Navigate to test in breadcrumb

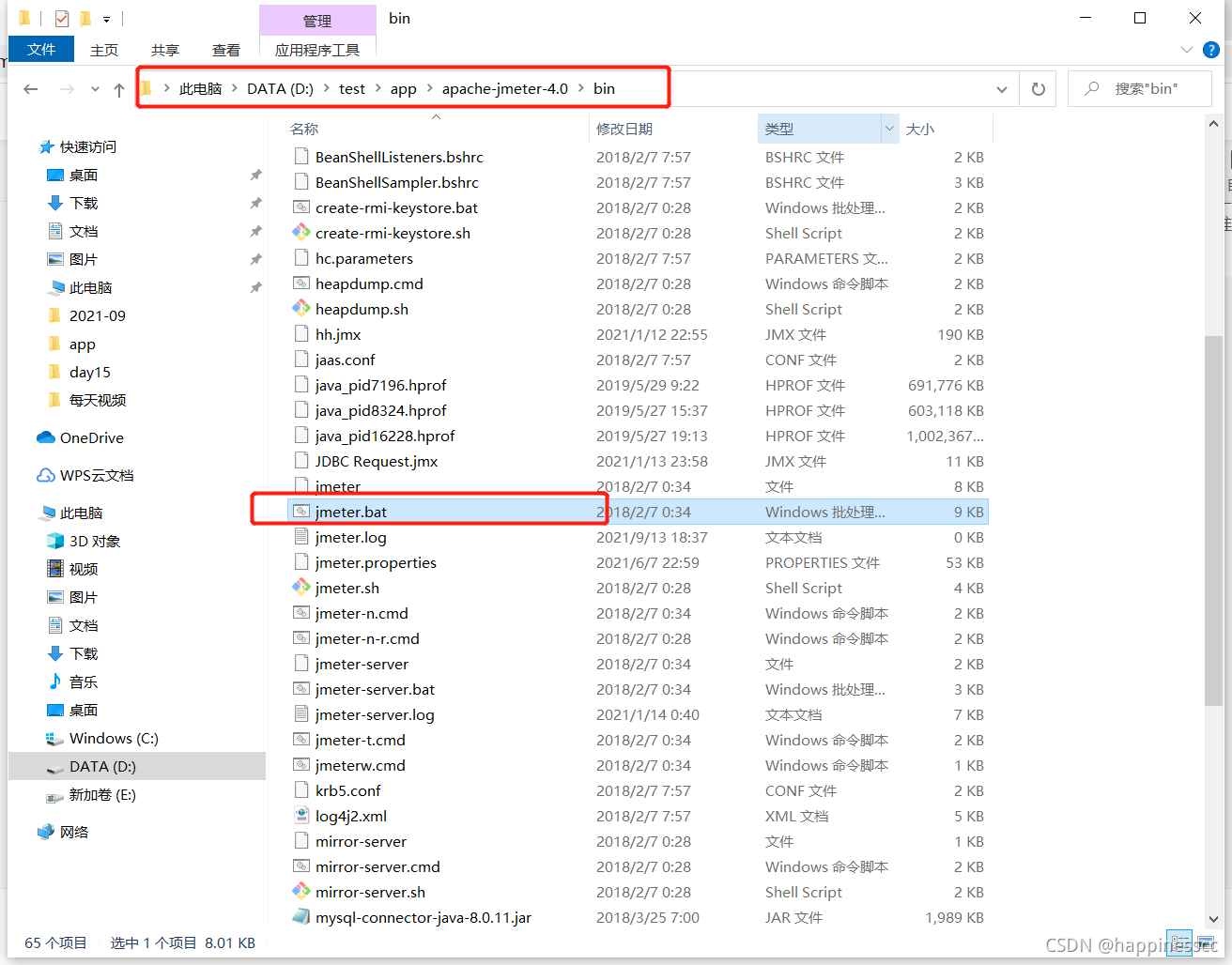point(352,88)
